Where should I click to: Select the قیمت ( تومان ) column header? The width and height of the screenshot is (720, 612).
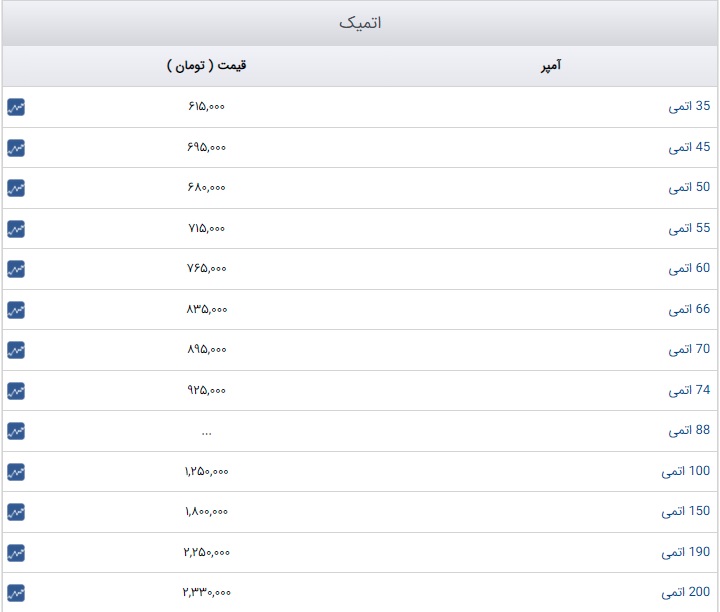tap(206, 66)
